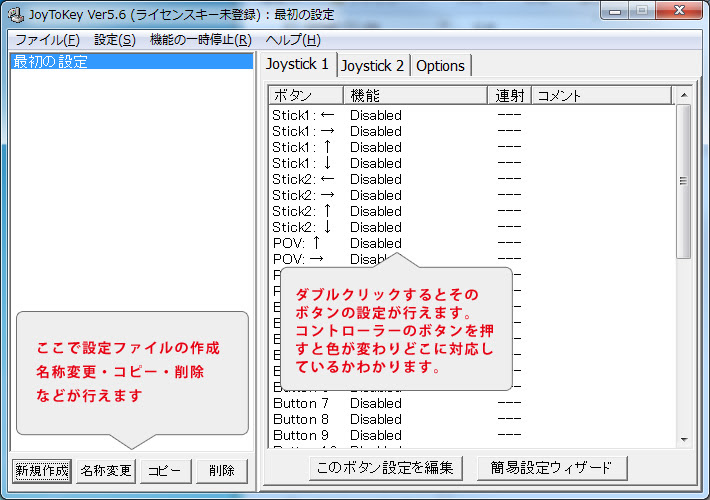This screenshot has width=710, height=500.
Task: Select the POV right arrow row
Action: tap(471, 259)
